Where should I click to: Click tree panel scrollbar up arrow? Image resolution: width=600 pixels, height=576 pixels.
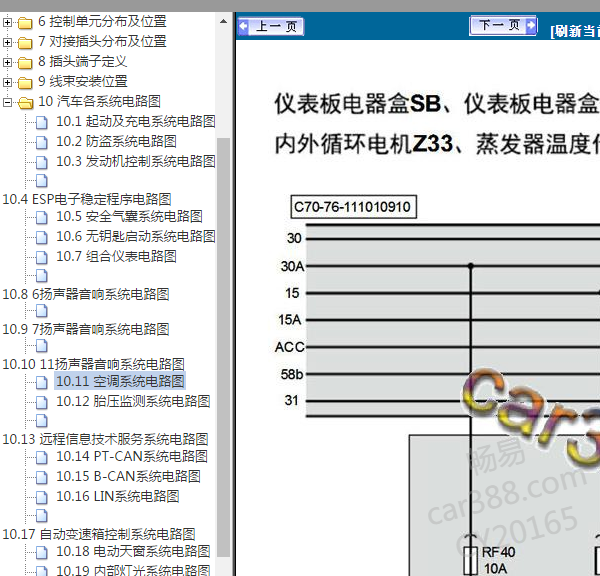pyautogui.click(x=224, y=21)
